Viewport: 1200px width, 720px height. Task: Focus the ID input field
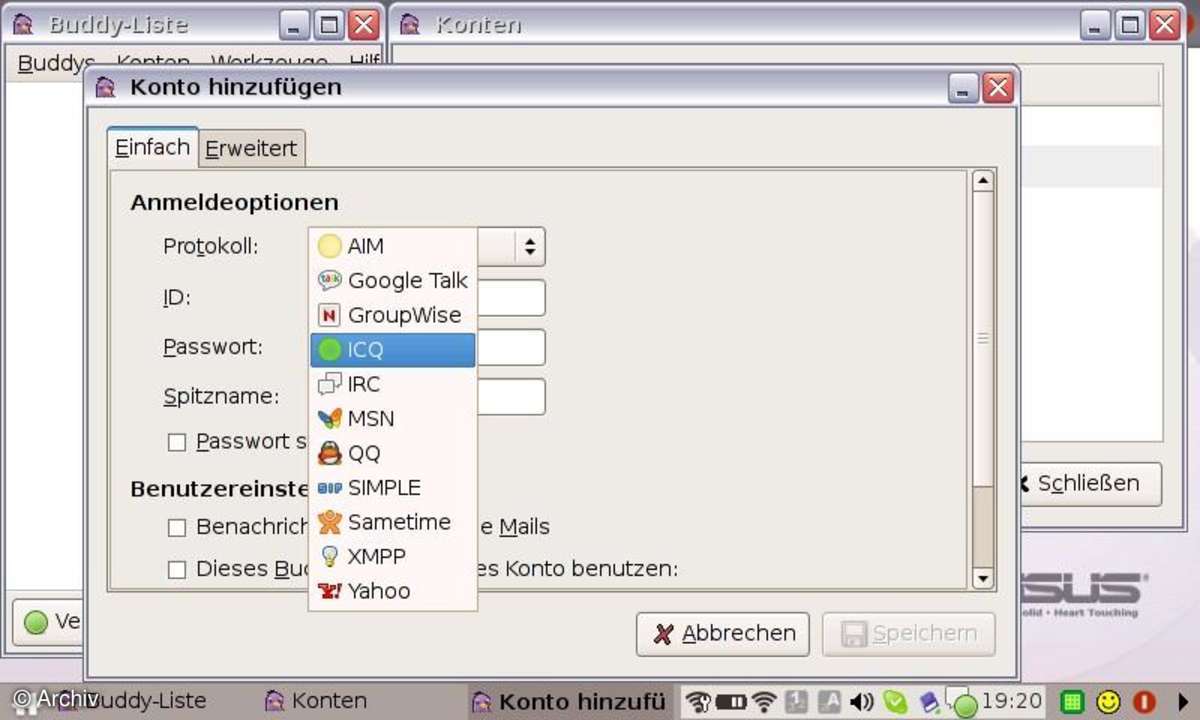(x=510, y=298)
